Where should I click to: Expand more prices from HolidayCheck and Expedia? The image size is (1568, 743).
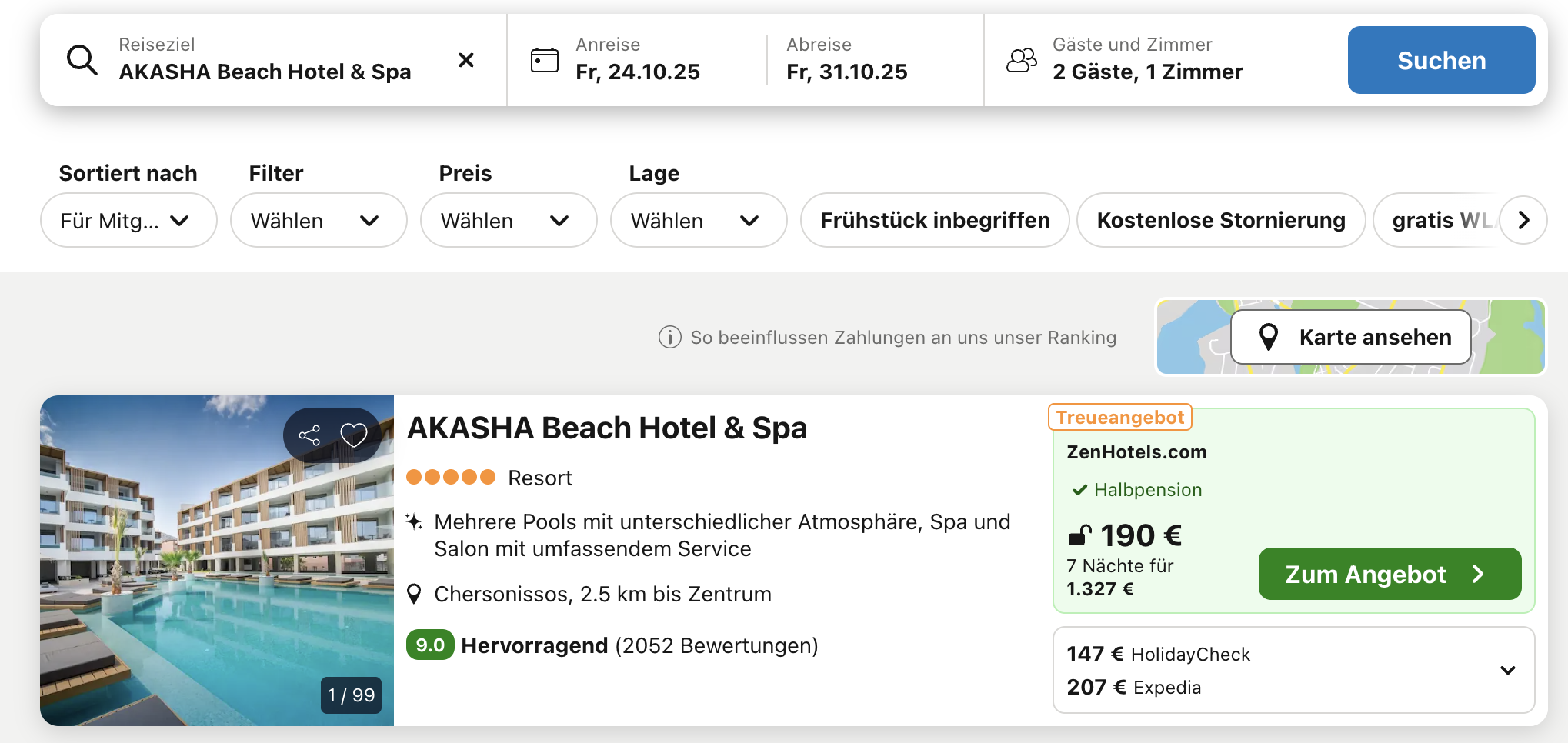click(x=1508, y=670)
